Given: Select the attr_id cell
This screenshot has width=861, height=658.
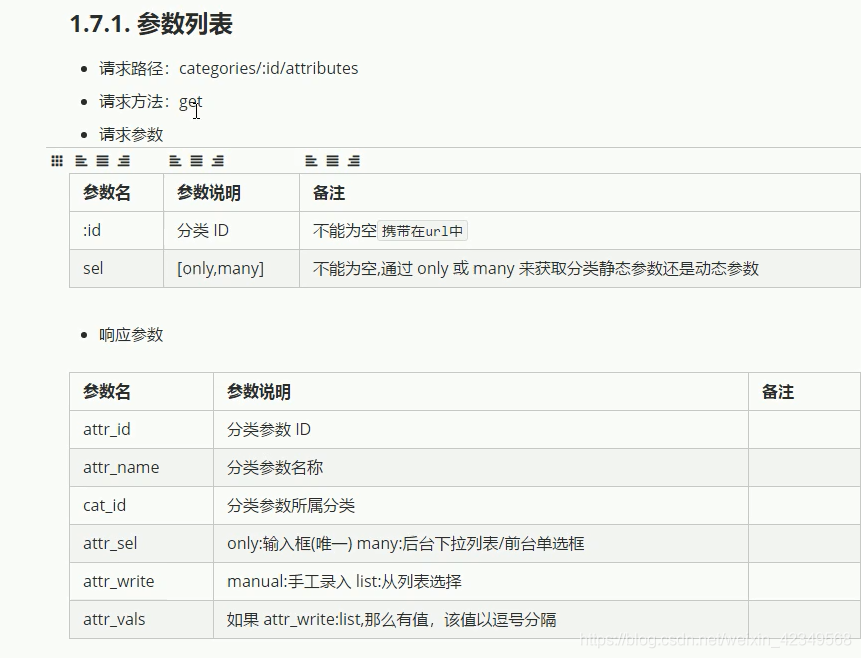Looking at the screenshot, I should (x=141, y=430).
